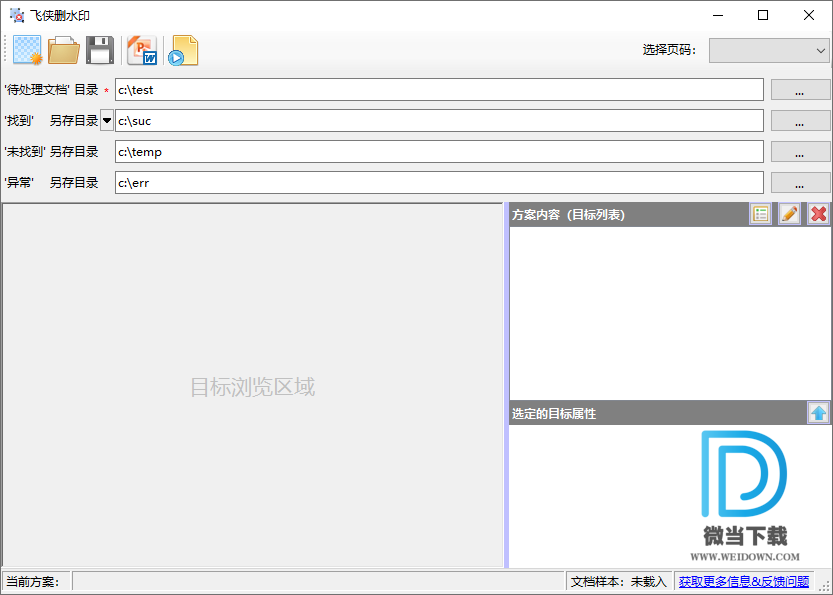Image resolution: width=833 pixels, height=595 pixels.
Task: Click the pencil edit icon in 方案内容
Action: click(789, 214)
